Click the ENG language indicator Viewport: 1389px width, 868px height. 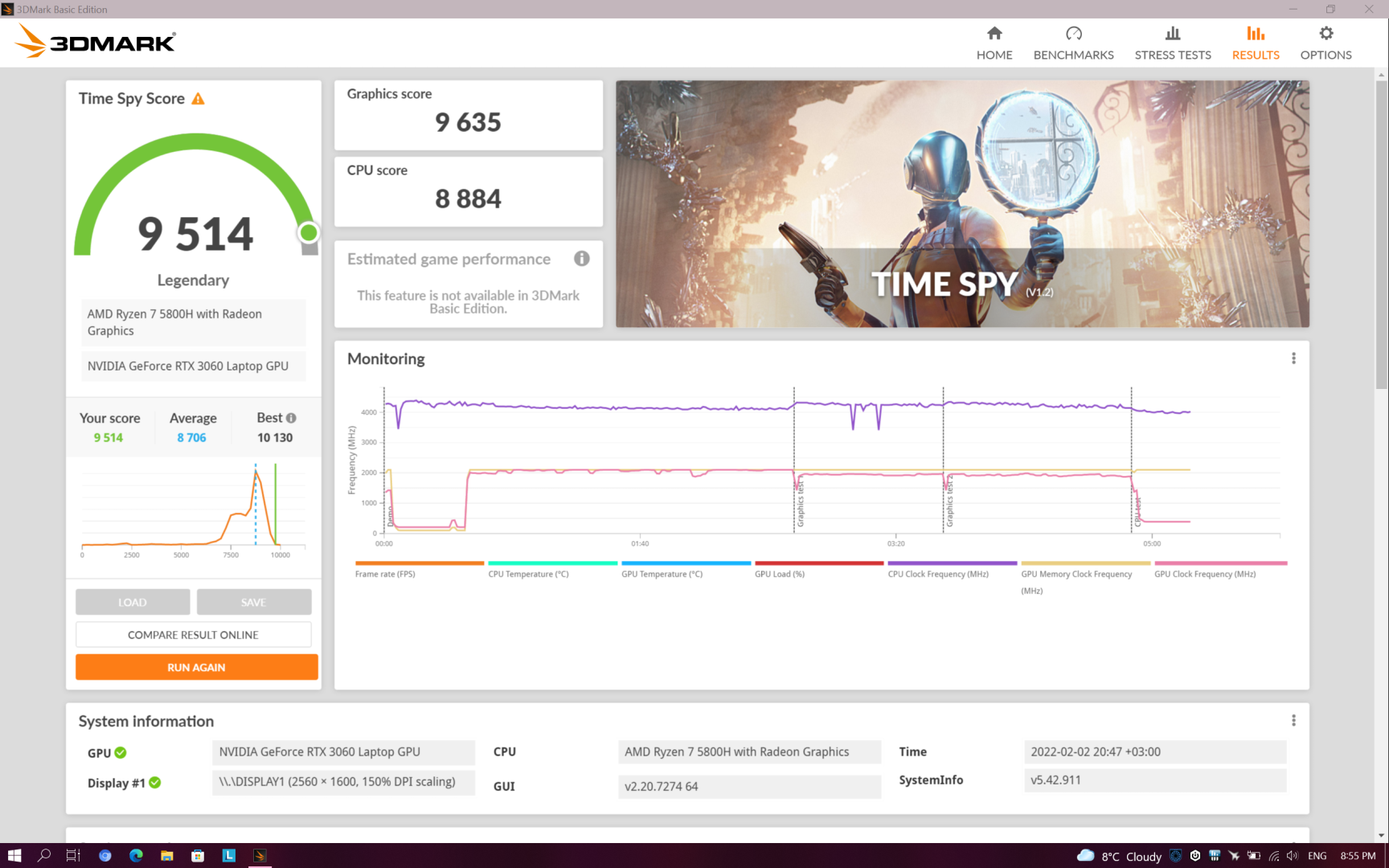point(1317,856)
